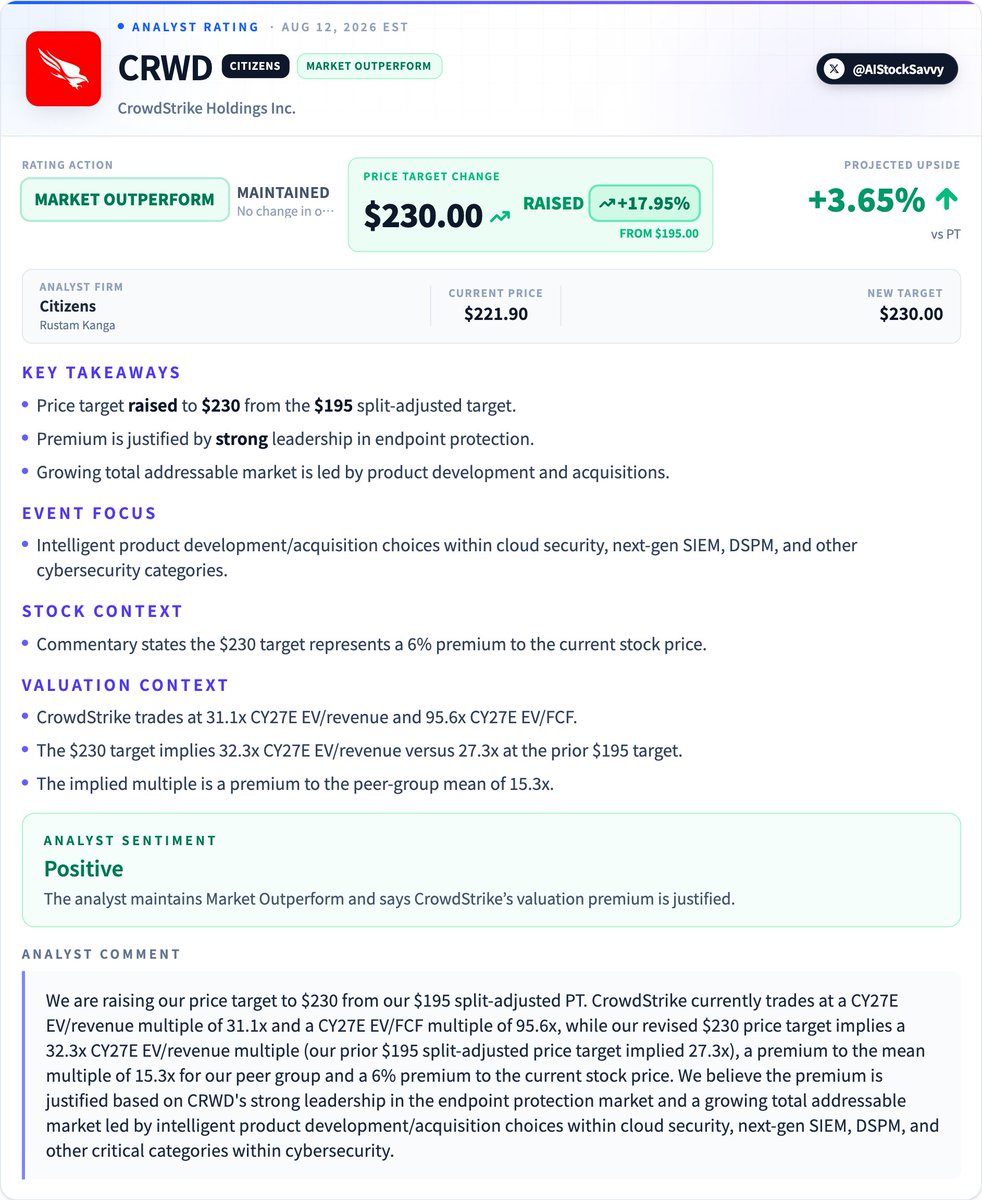Screen dimensions: 982x1200
Task: Click the blue dot before Analyst Rating
Action: click(x=121, y=27)
